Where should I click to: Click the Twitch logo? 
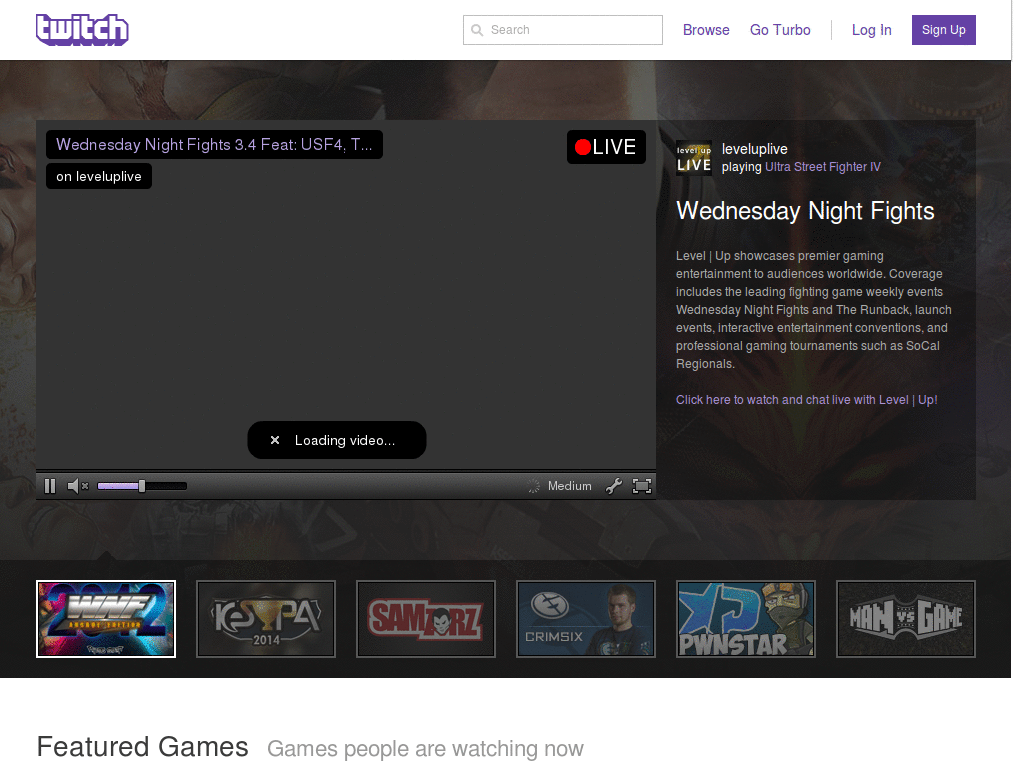[x=82, y=30]
